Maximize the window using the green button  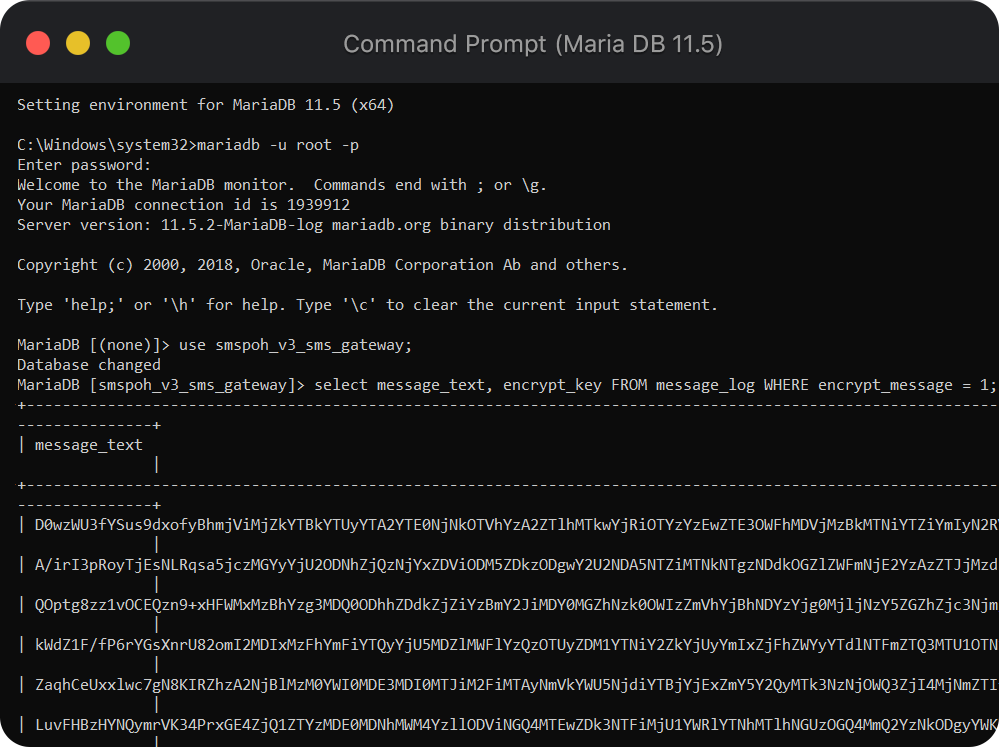(x=118, y=43)
